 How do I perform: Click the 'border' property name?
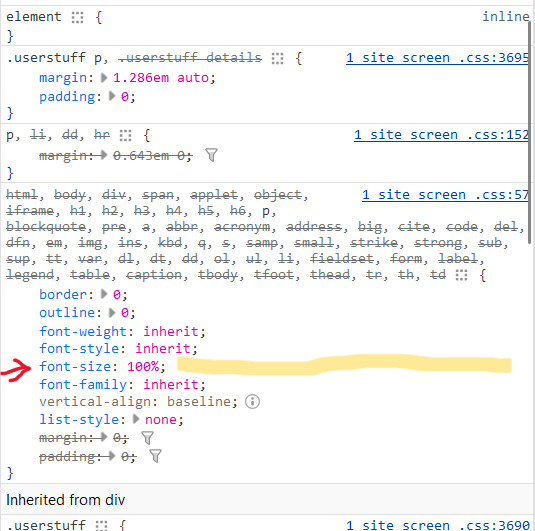pyautogui.click(x=63, y=294)
